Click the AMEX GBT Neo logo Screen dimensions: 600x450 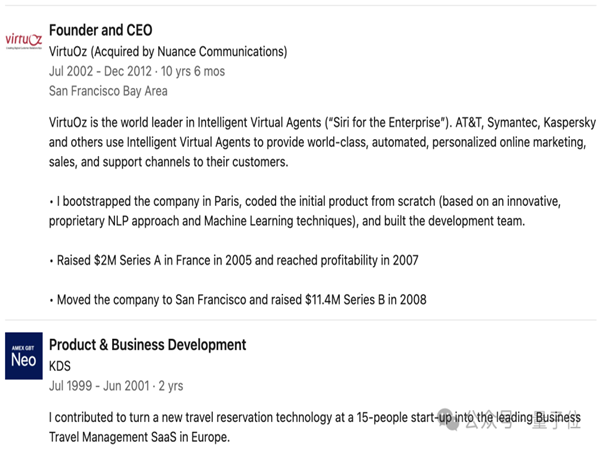pos(24,356)
